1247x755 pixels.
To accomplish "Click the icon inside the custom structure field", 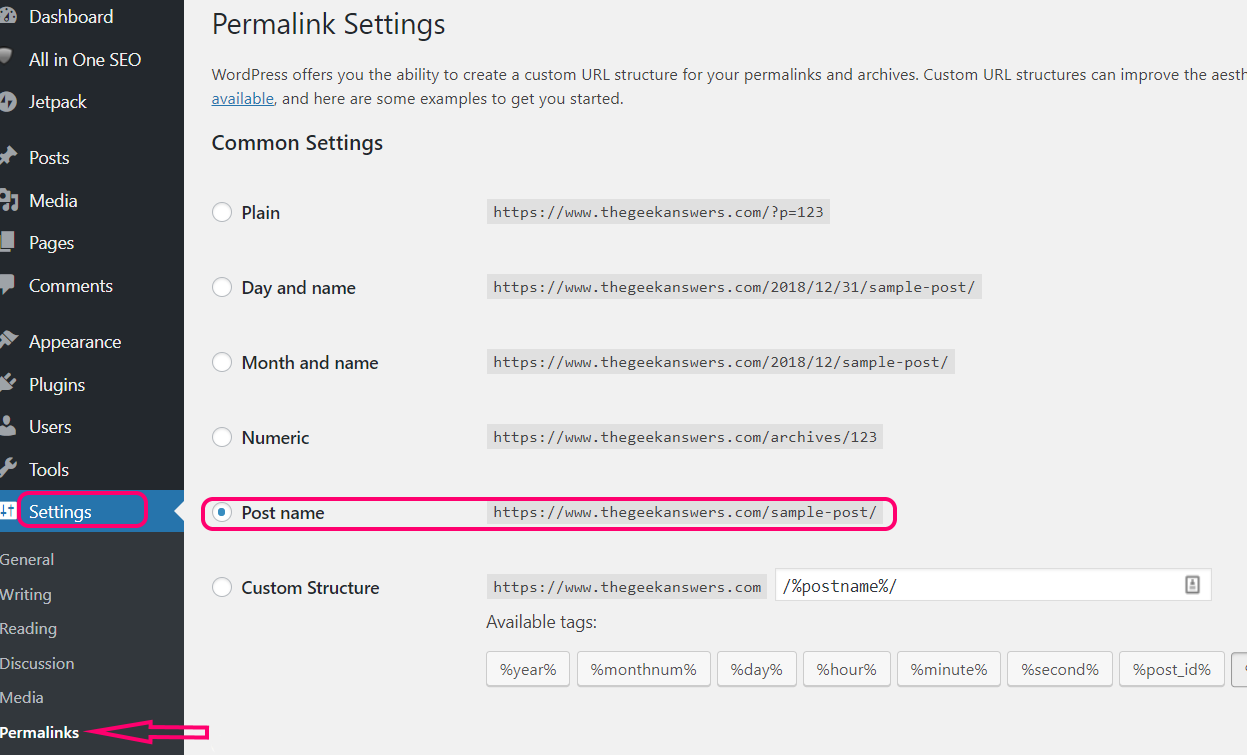I will tap(1192, 585).
